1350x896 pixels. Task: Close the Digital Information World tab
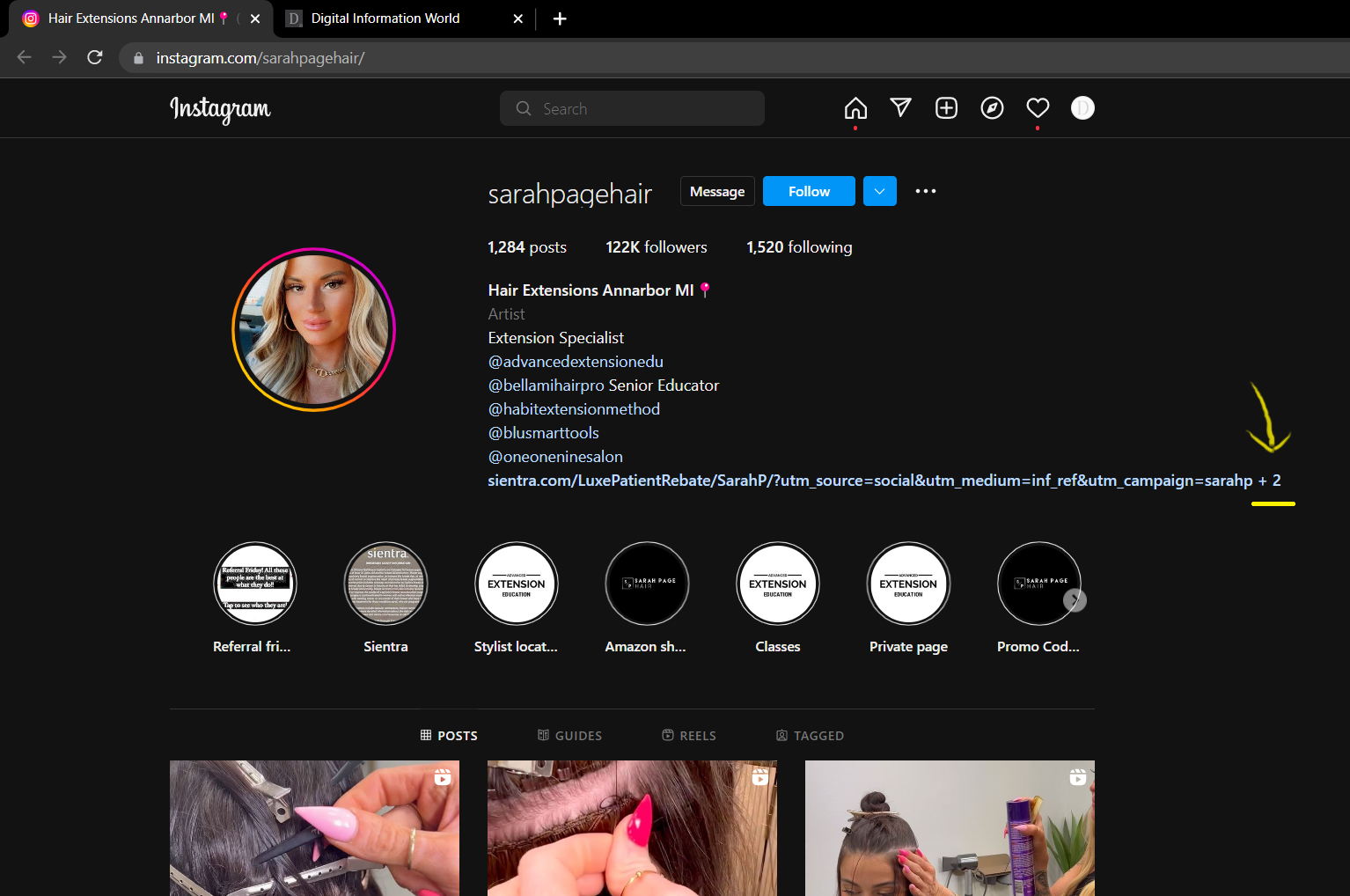click(x=518, y=18)
